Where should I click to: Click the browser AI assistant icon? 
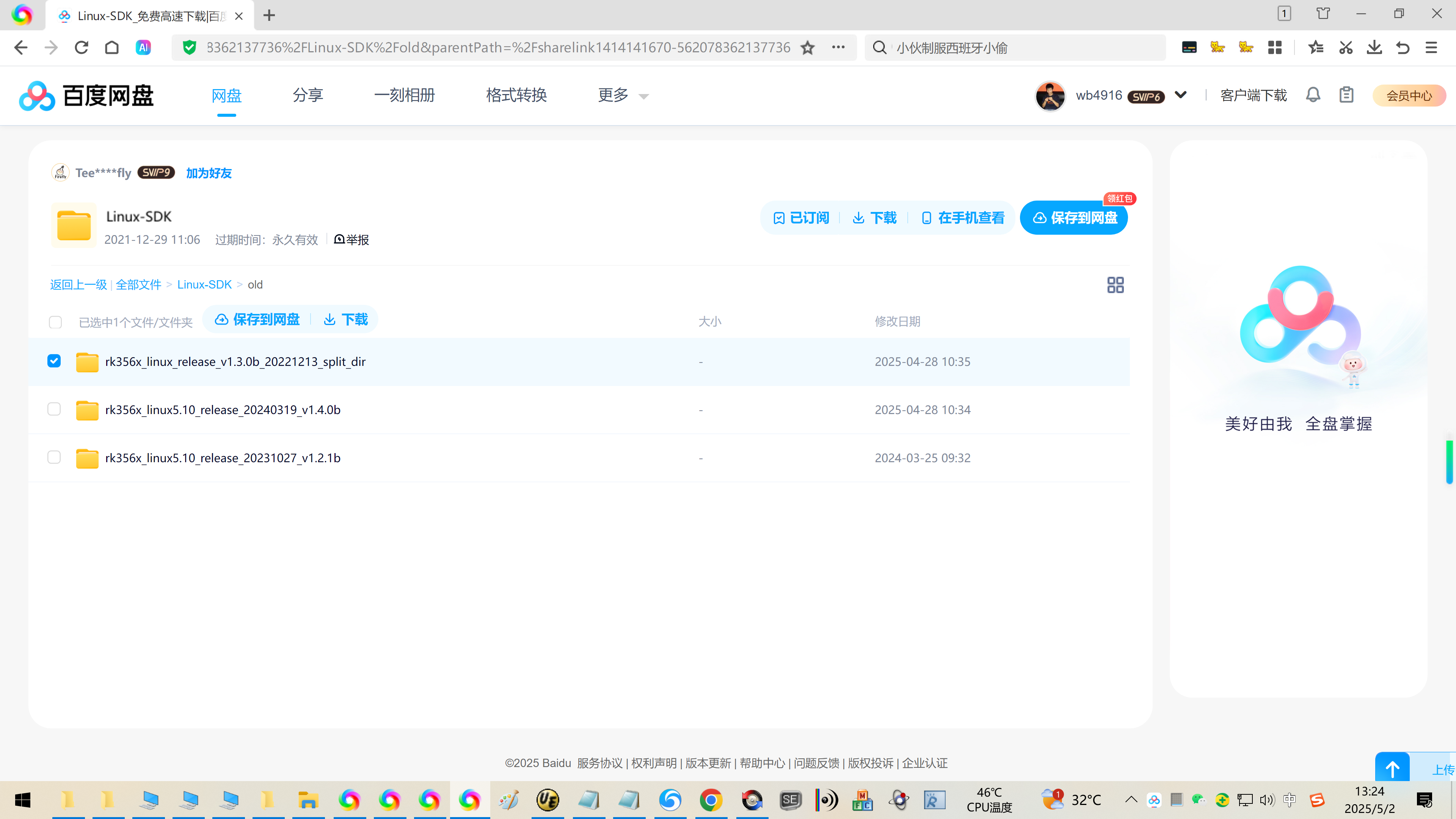tap(143, 47)
